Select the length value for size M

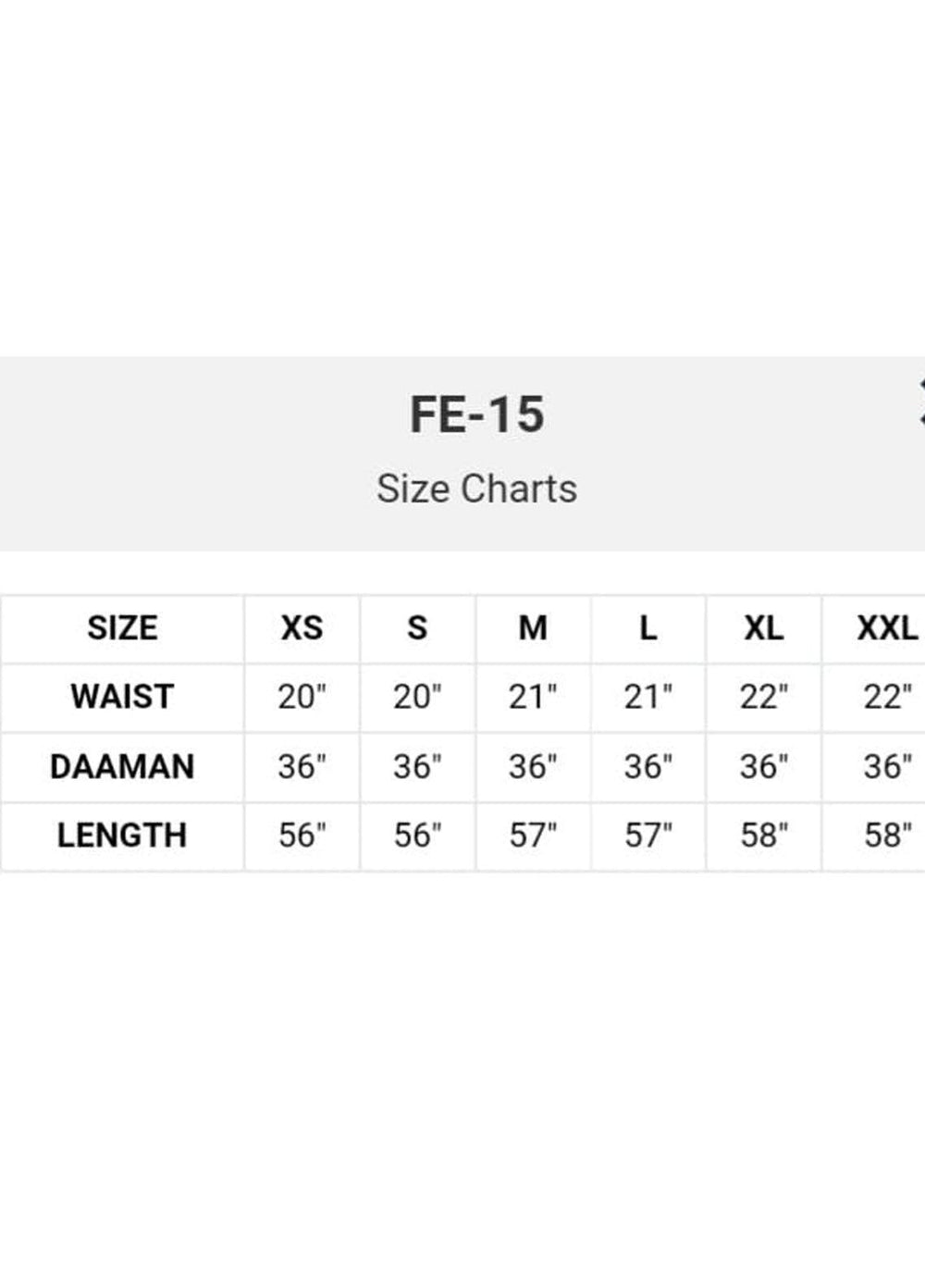tap(533, 836)
